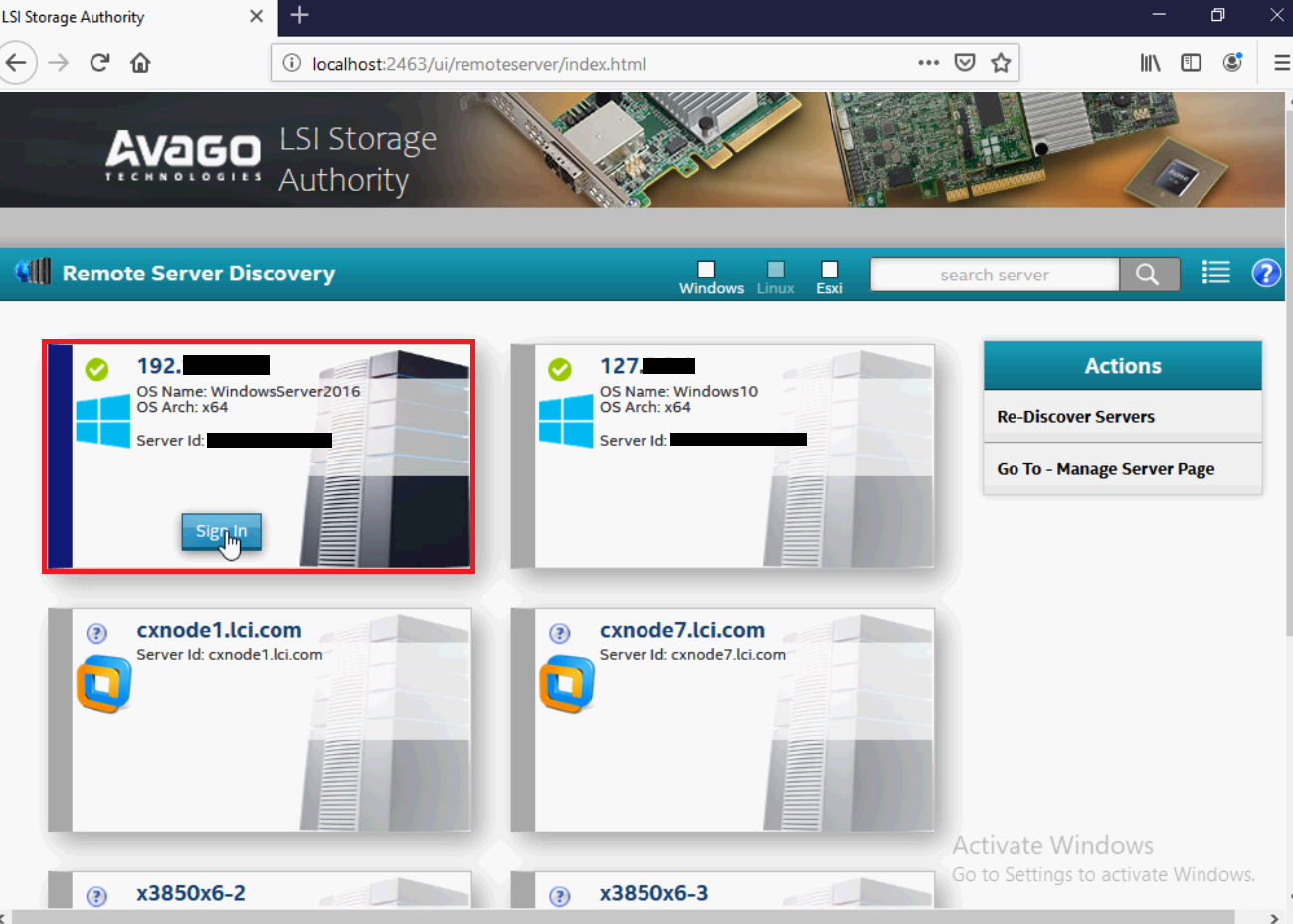Open a new browser tab
Viewport: 1293px width, 924px height.
pyautogui.click(x=299, y=15)
